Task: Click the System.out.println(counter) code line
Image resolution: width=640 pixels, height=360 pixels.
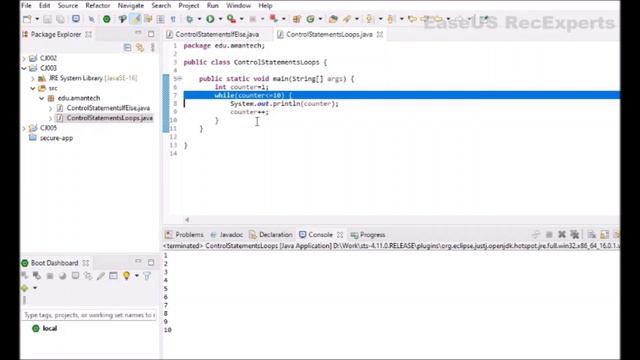Action: [284, 104]
